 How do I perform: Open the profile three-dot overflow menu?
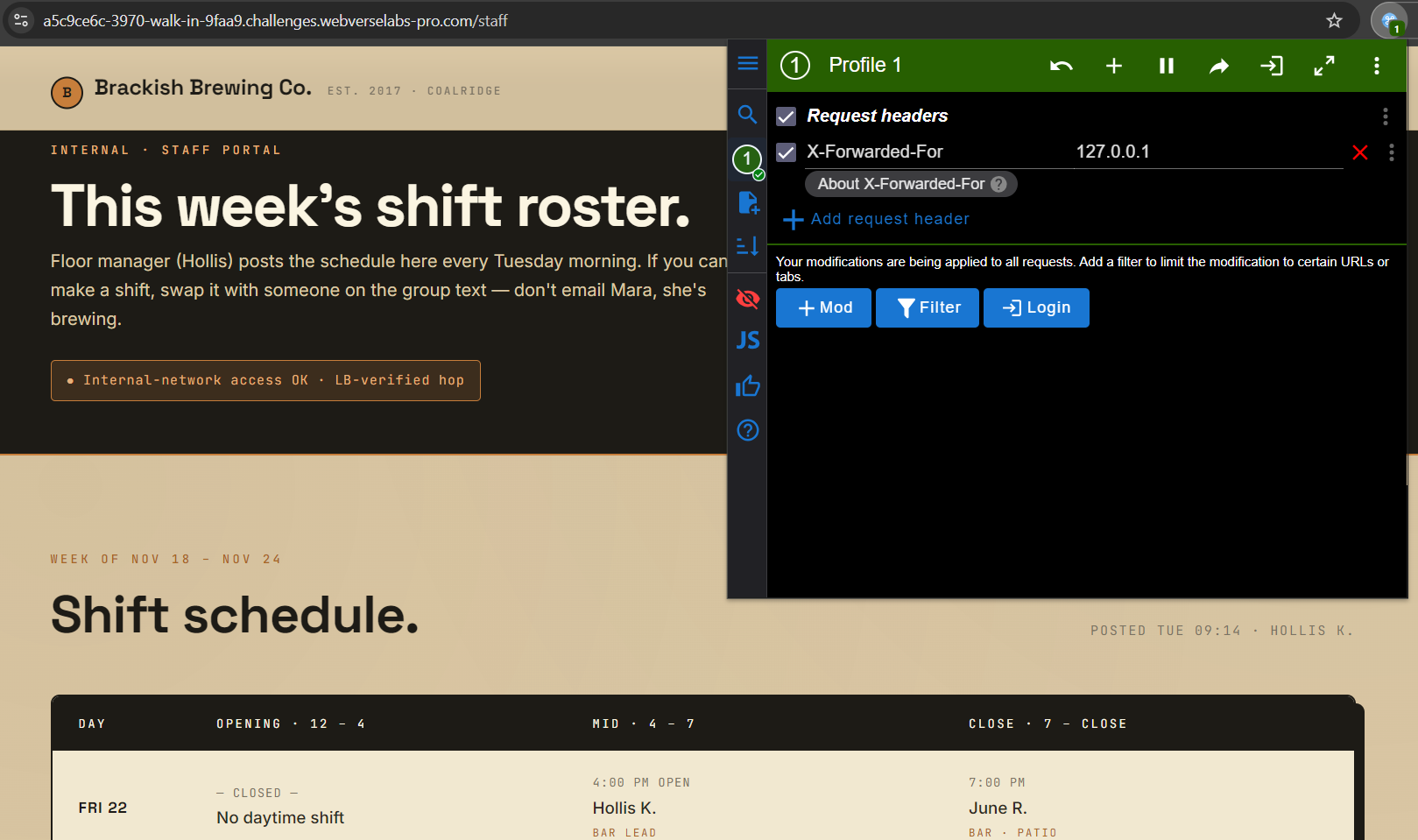point(1377,66)
